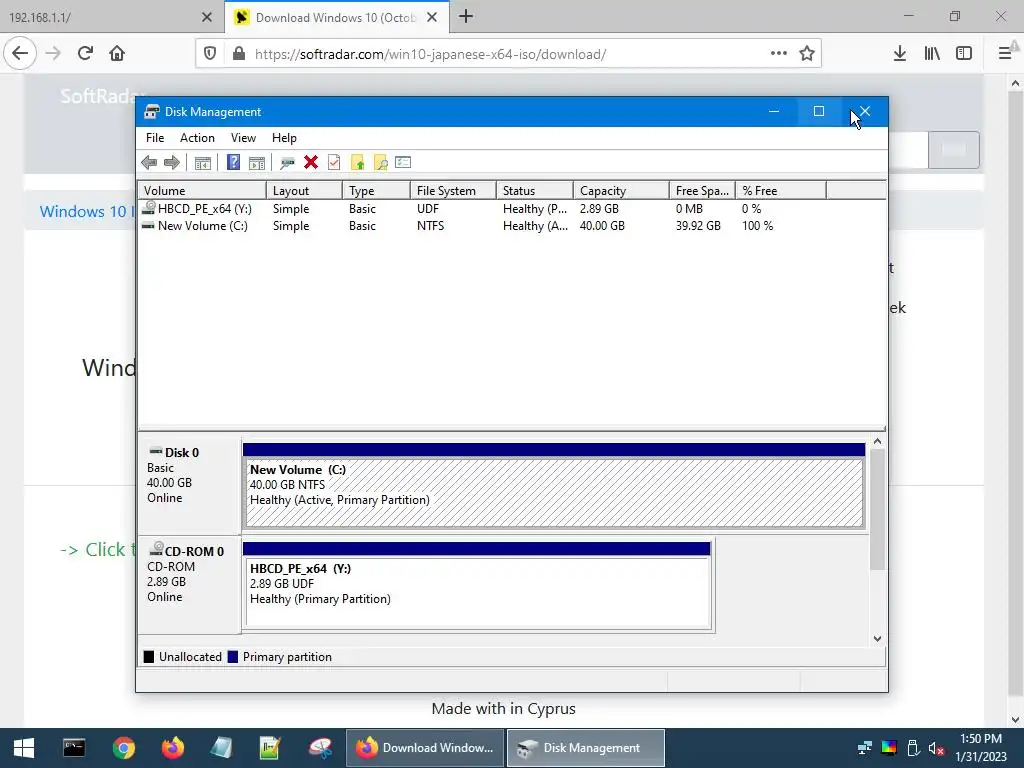Viewport: 1024px width, 768px height.
Task: Toggle Show/Hide Console Tree toolbar icon
Action: coord(202,163)
